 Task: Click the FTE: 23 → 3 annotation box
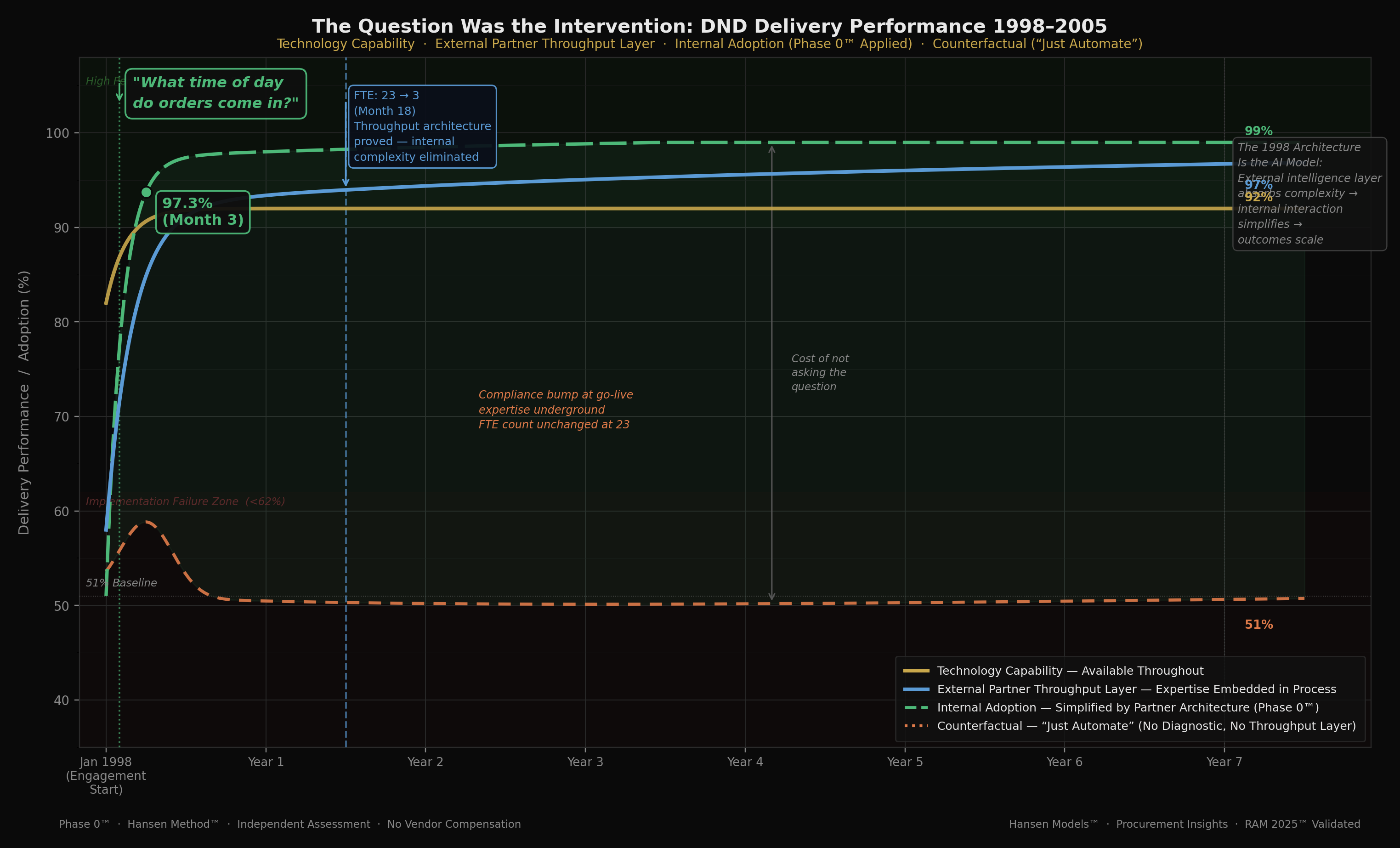[x=422, y=126]
